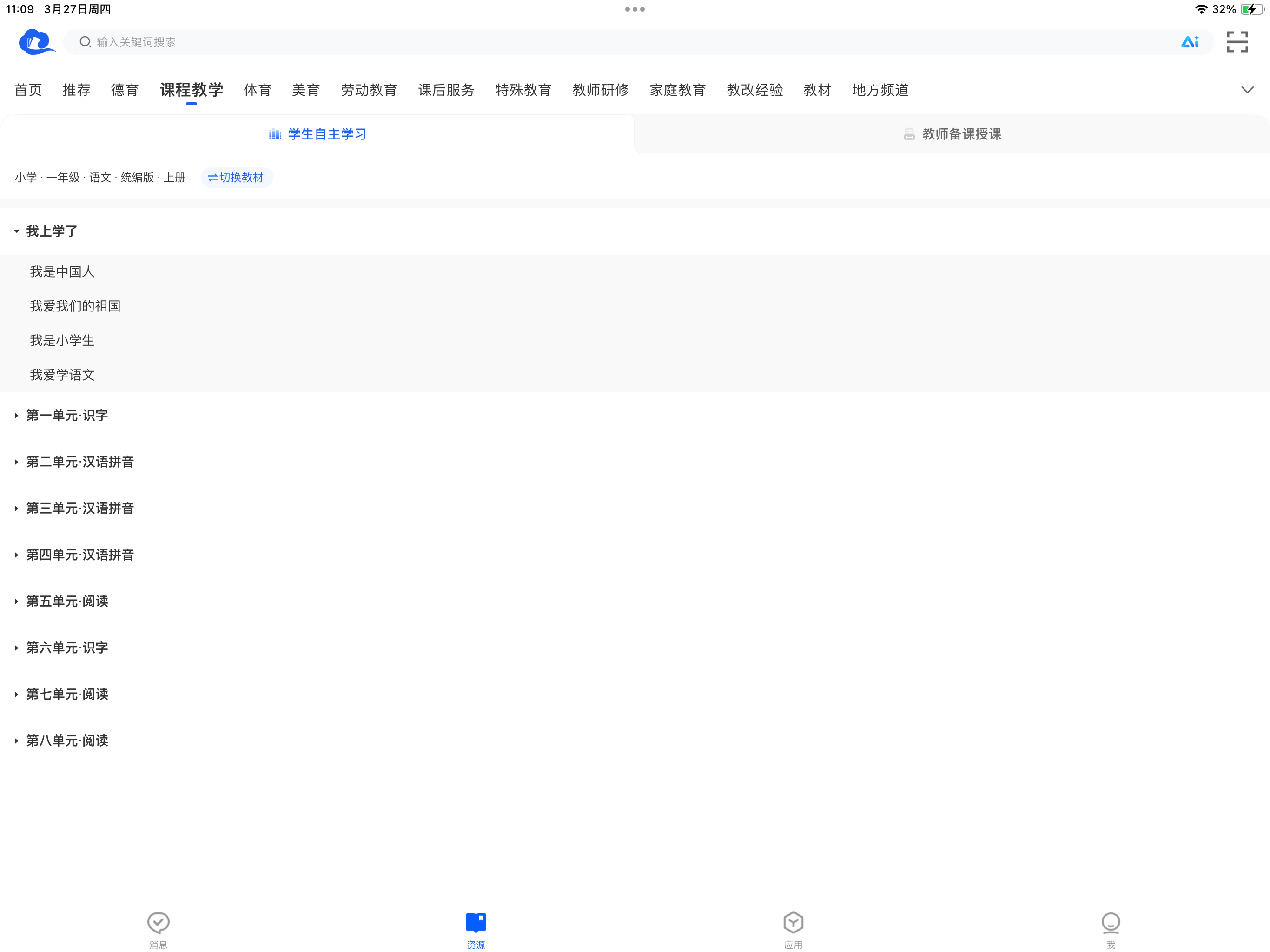Tap the 11:09 clock in status bar

20,9
